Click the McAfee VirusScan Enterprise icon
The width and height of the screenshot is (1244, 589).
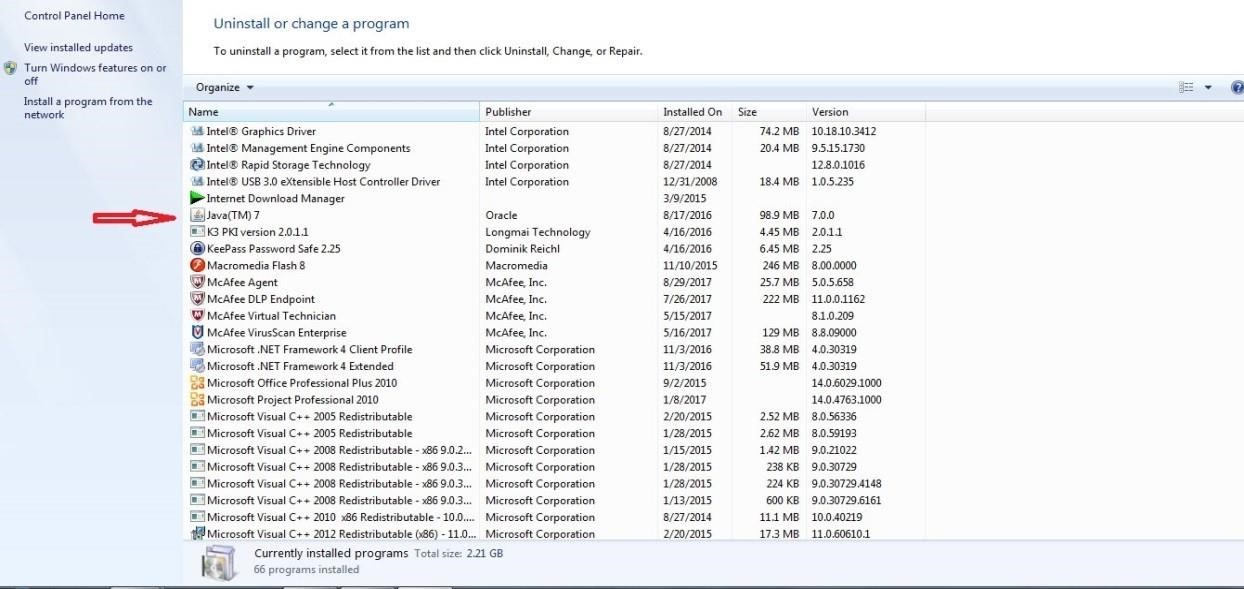[197, 333]
